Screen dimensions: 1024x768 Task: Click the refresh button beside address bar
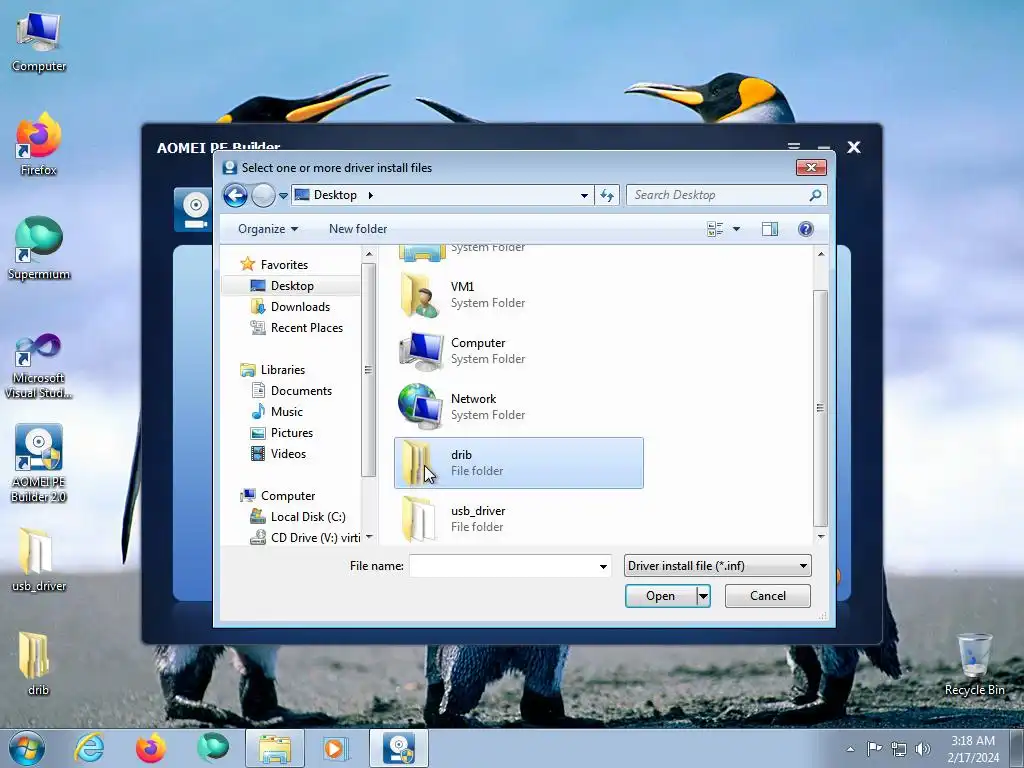[x=607, y=195]
